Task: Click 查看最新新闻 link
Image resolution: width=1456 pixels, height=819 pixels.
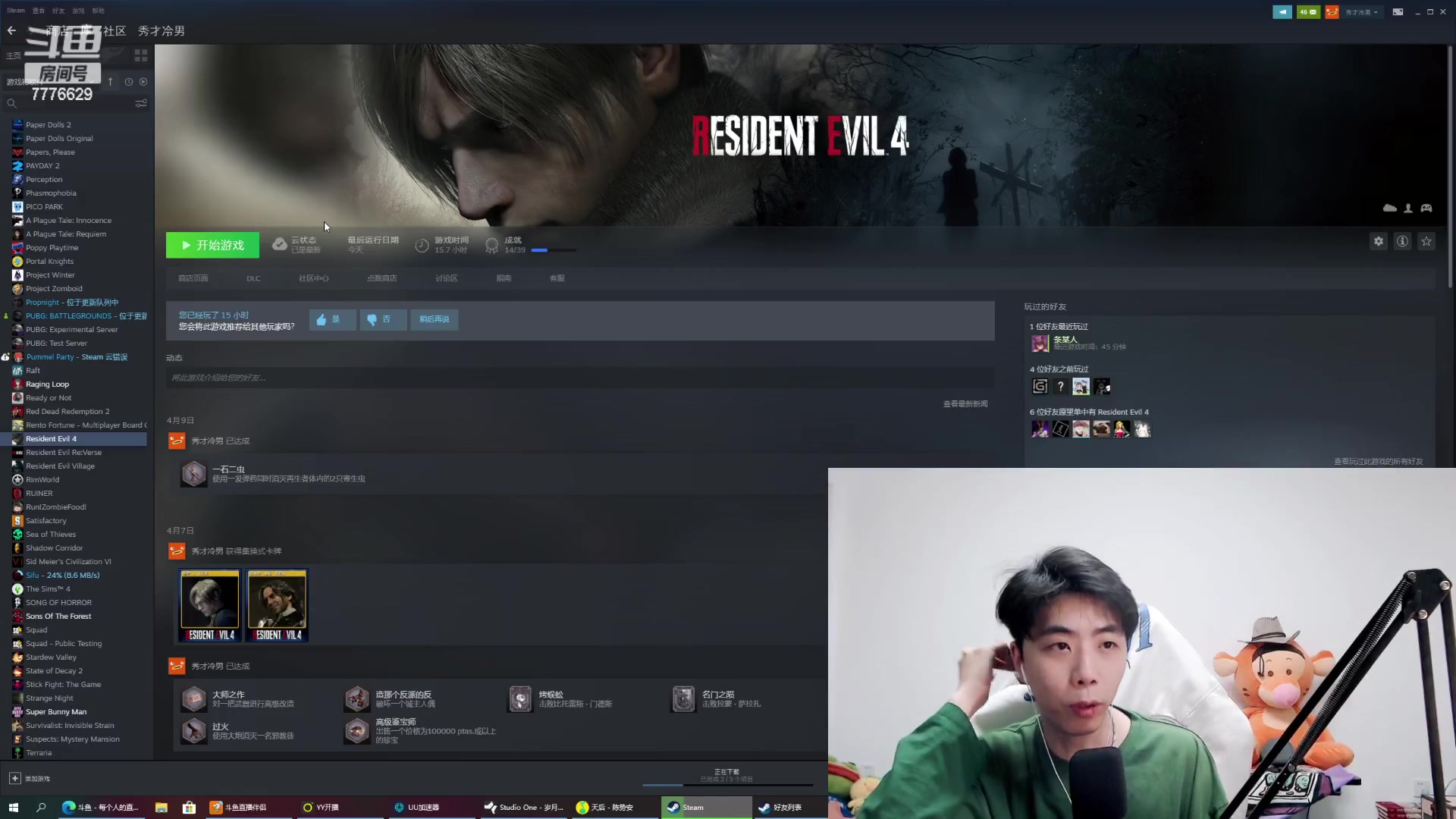Action: 965,403
